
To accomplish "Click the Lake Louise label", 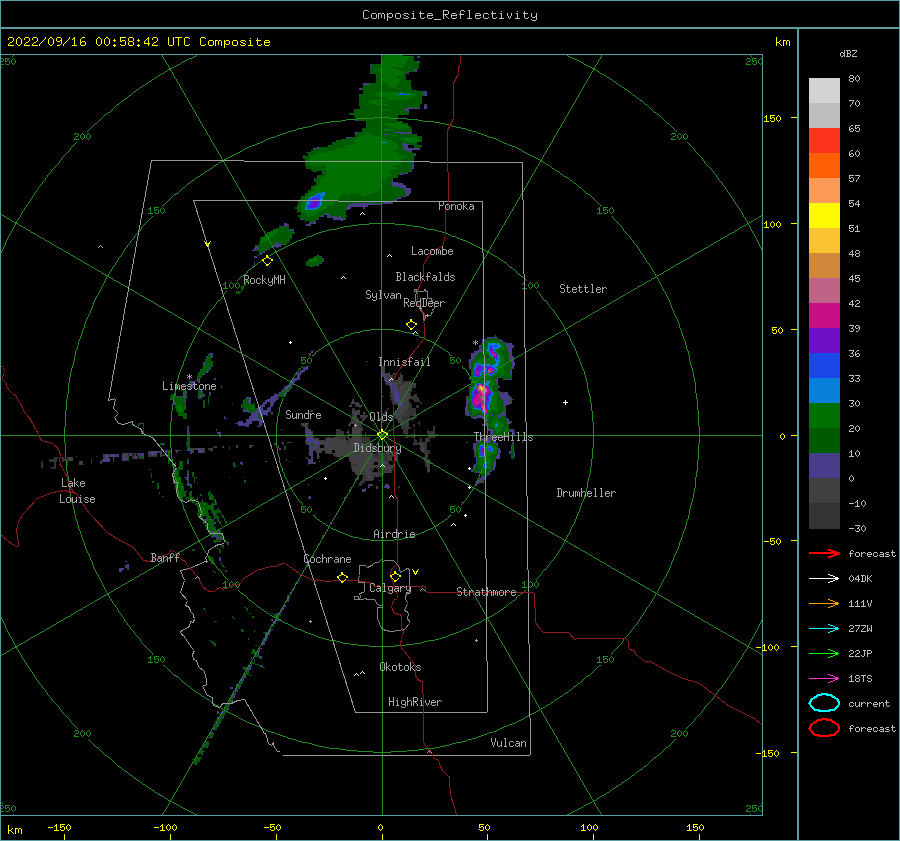I will coord(77,491).
